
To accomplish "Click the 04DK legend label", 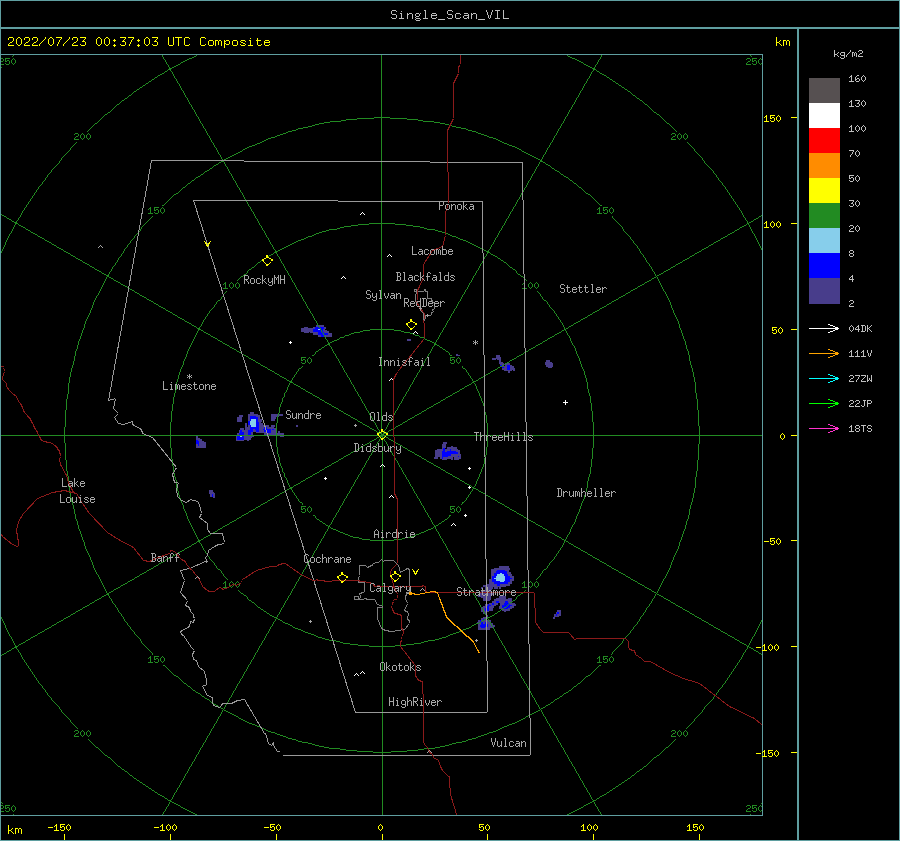I will [x=860, y=328].
